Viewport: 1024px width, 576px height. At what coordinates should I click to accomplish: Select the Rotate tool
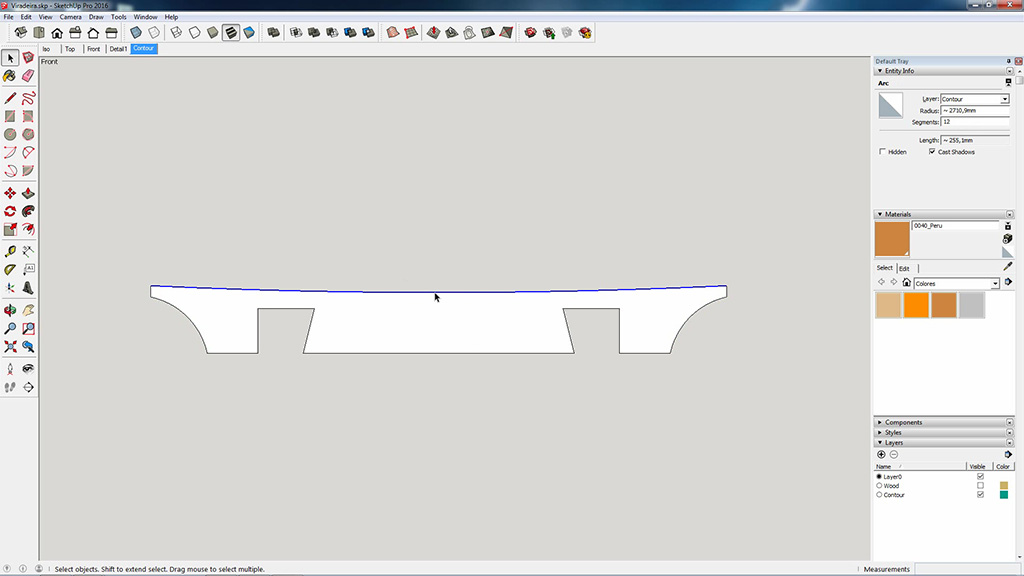pyautogui.click(x=10, y=212)
